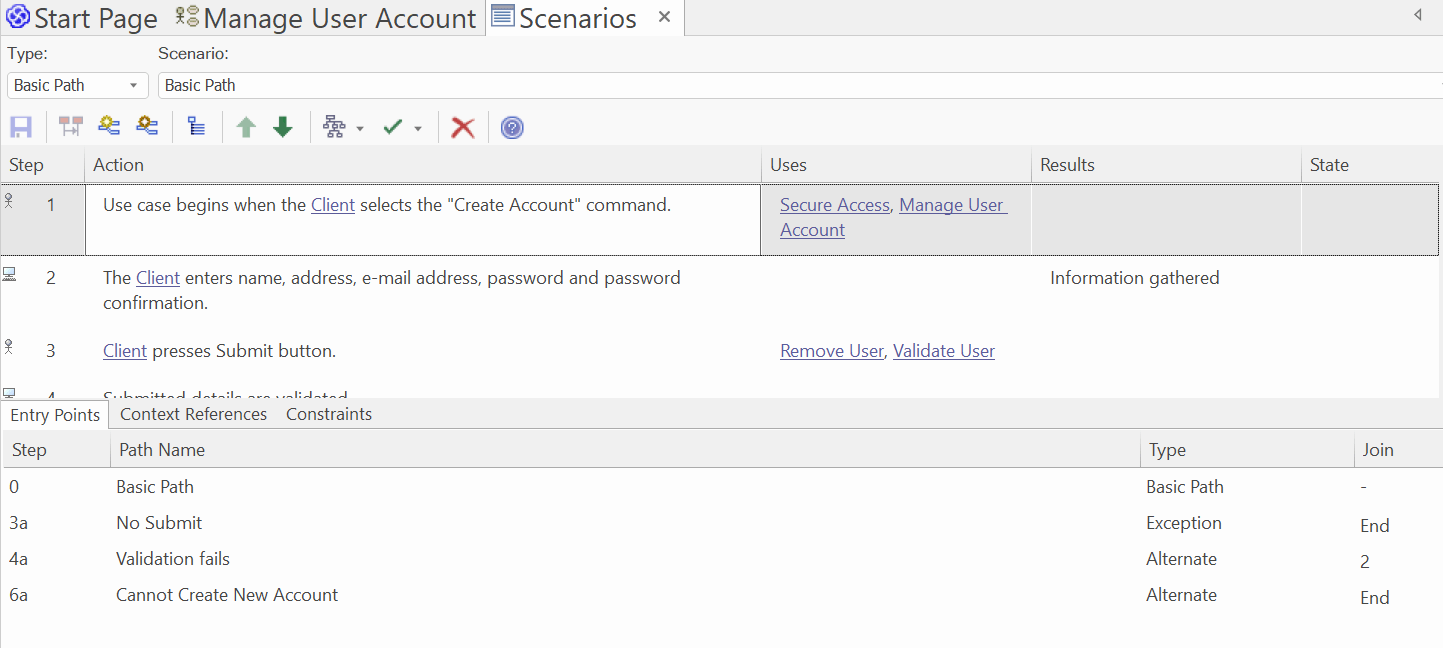This screenshot has width=1443, height=648.
Task: Click the add new step toolbar icon
Action: click(x=108, y=126)
